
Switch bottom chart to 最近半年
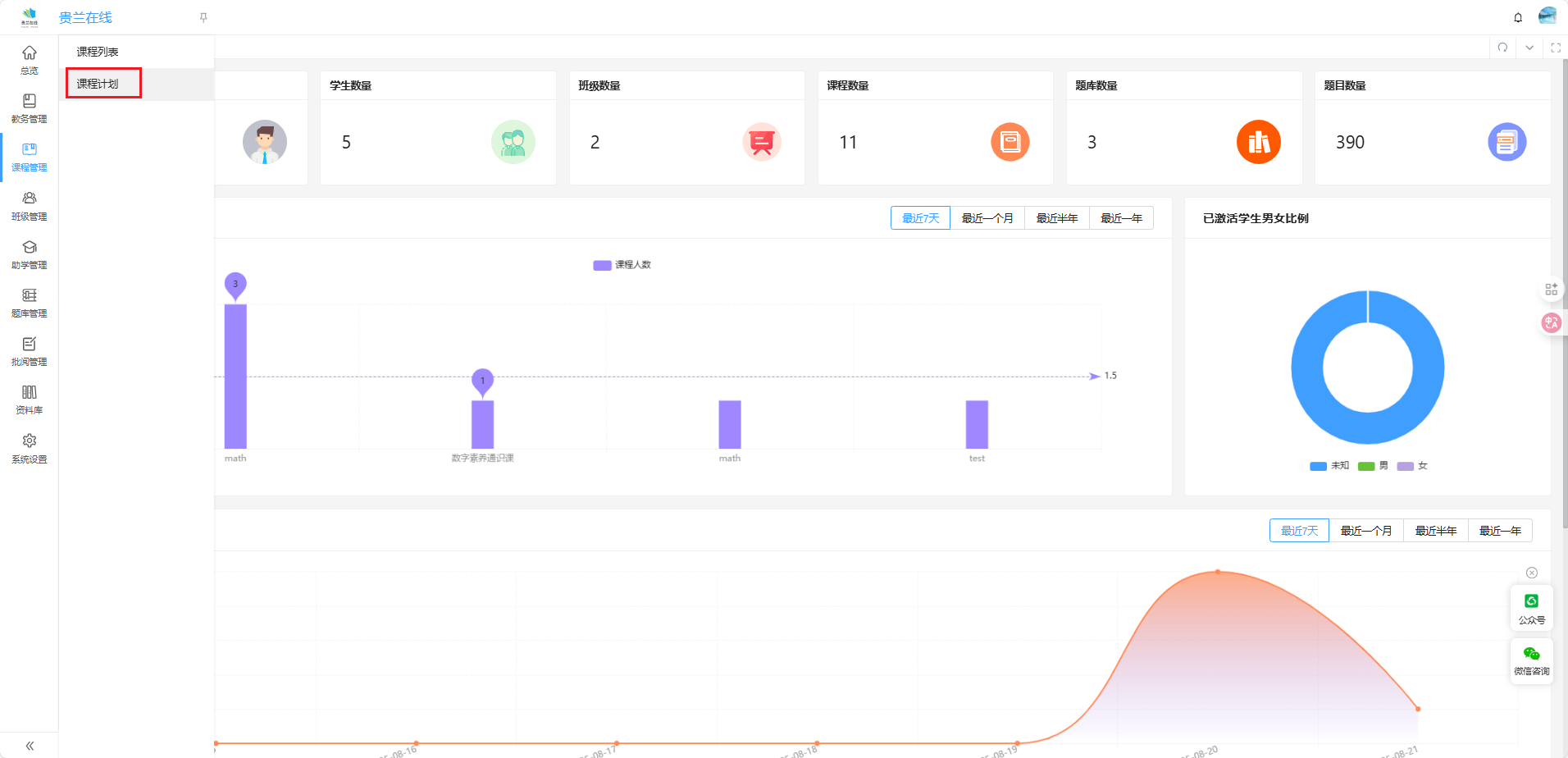coord(1435,531)
